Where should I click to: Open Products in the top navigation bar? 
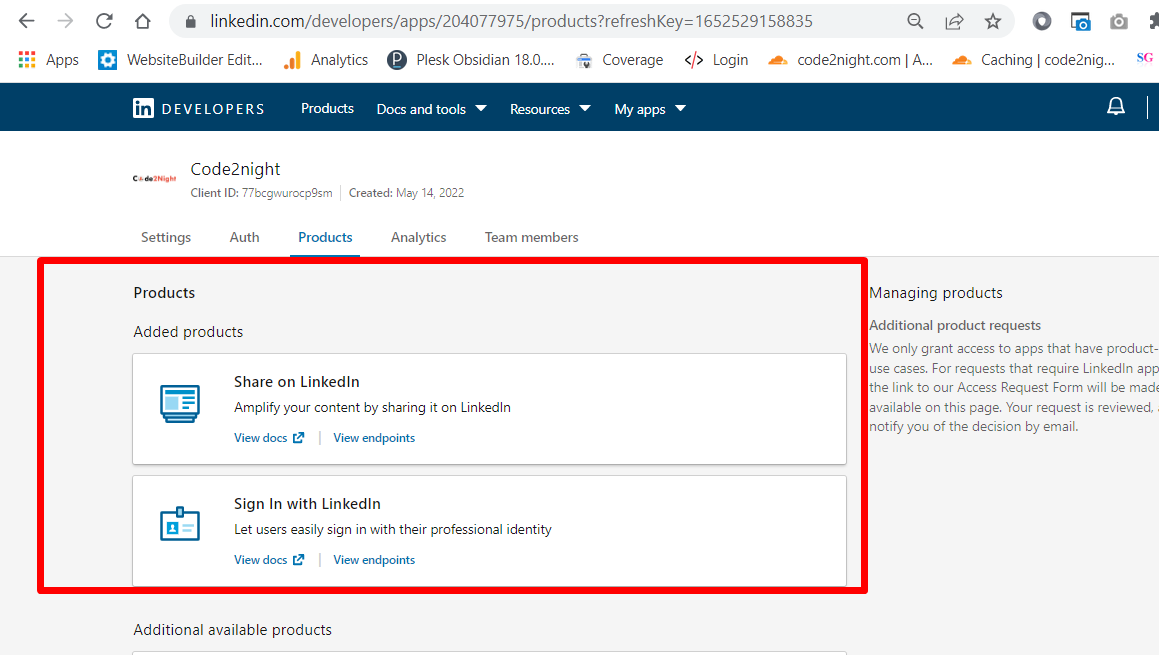pyautogui.click(x=327, y=109)
